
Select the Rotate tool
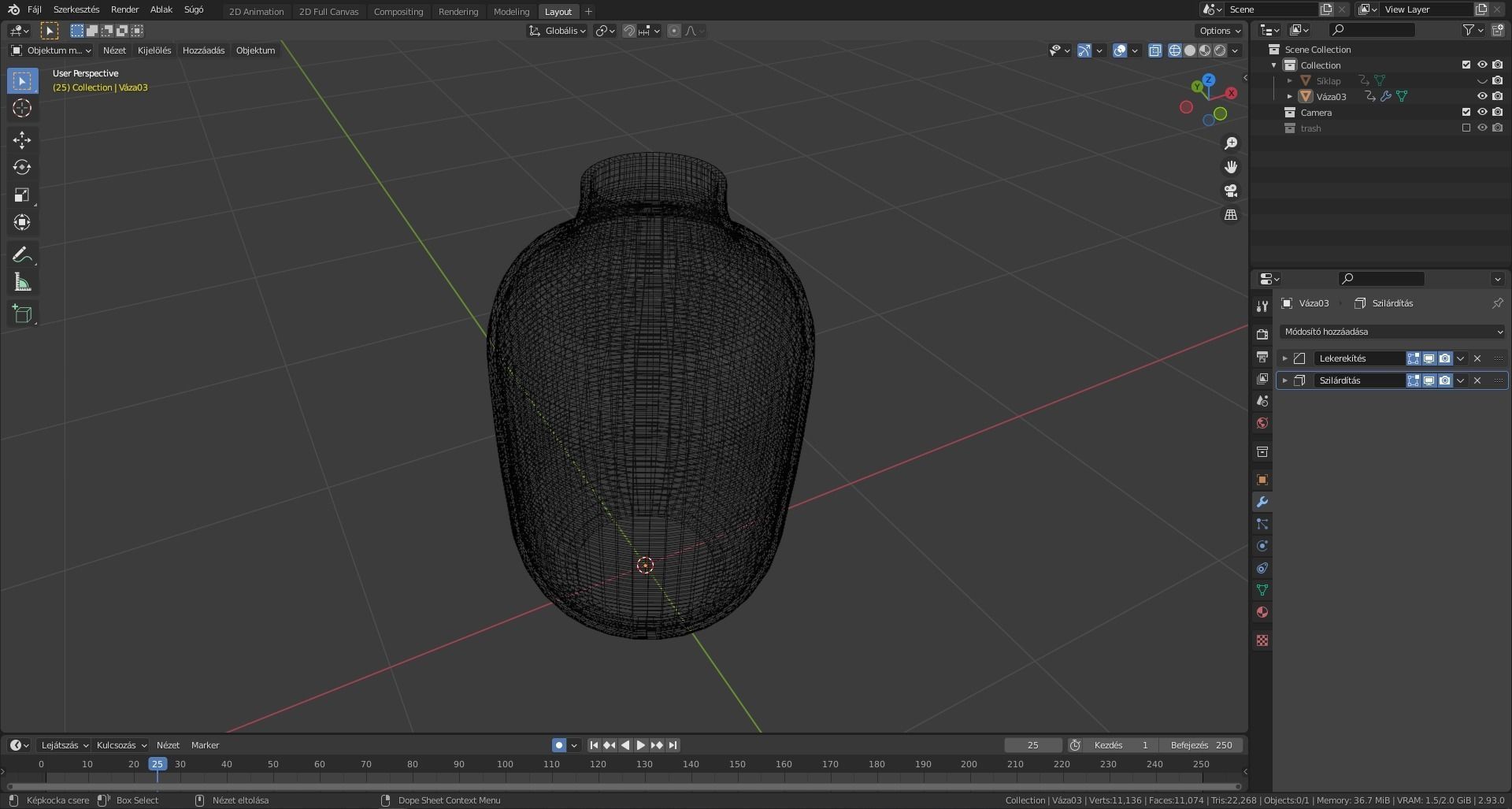coord(22,168)
